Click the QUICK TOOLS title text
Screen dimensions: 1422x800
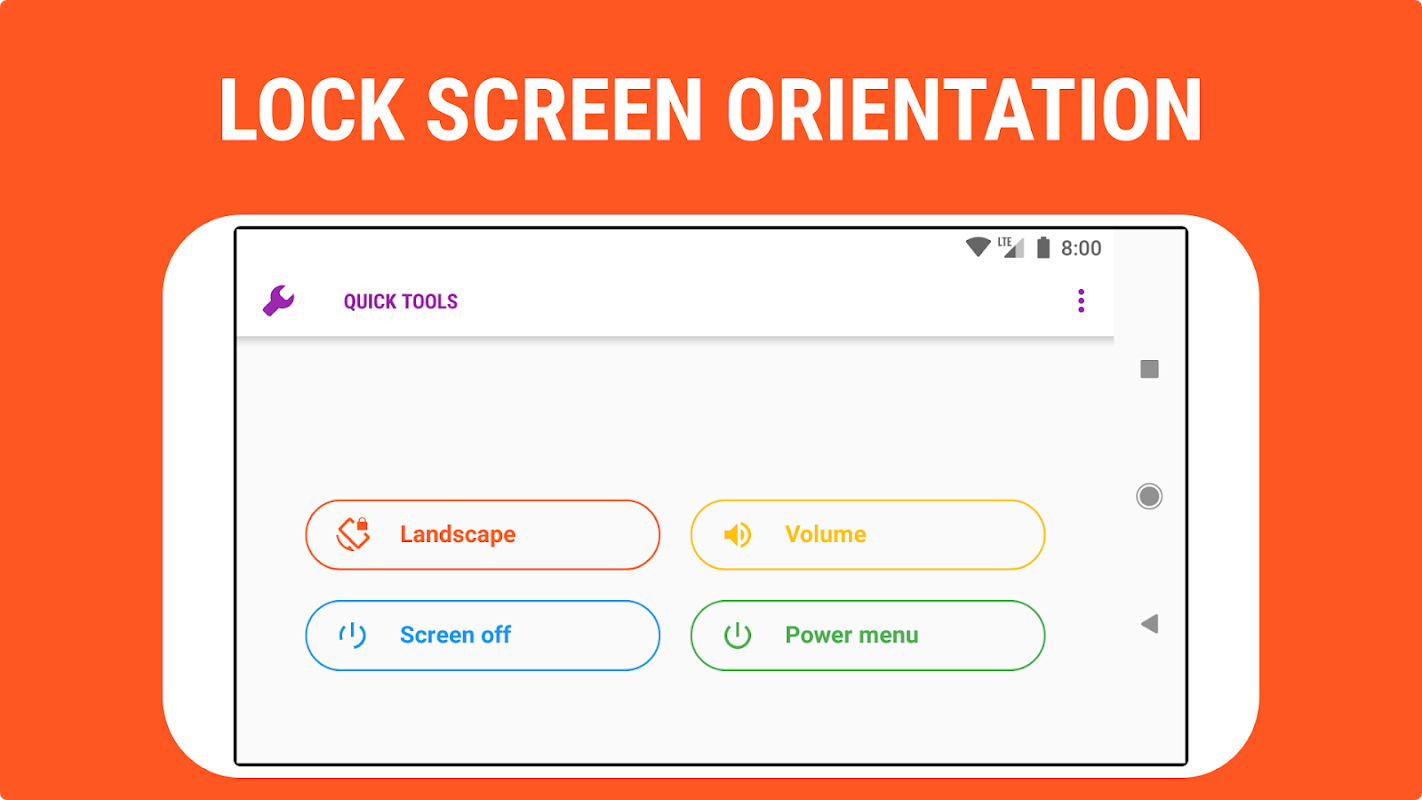[x=401, y=302]
